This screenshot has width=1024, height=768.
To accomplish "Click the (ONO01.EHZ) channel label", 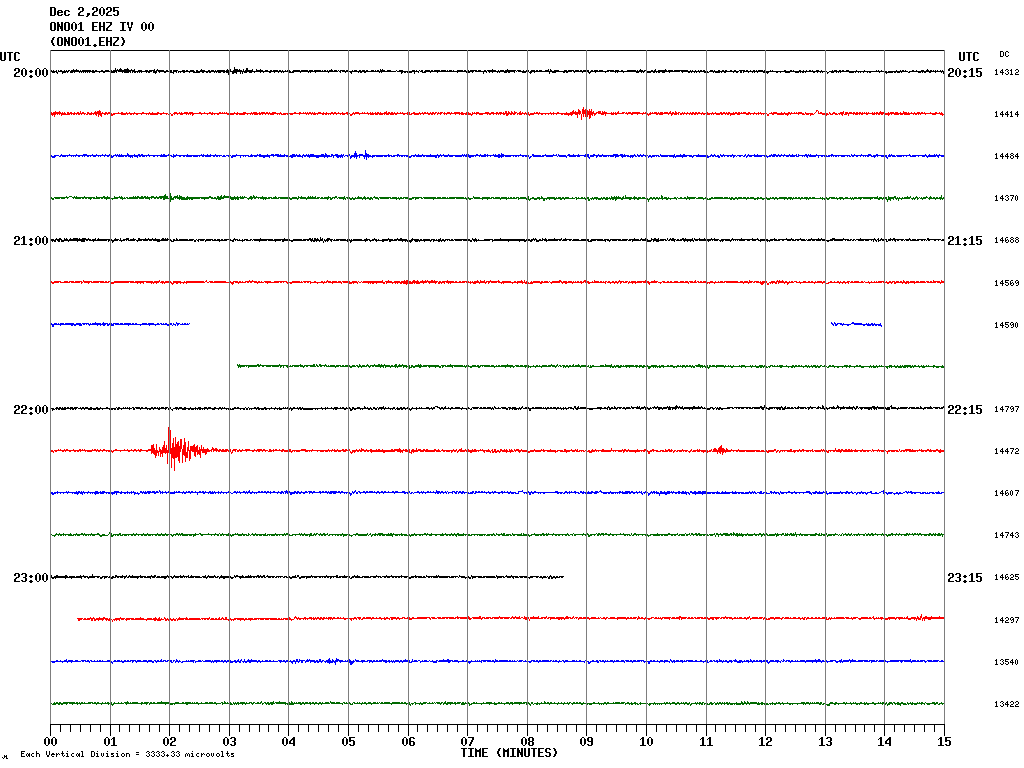I will pos(88,42).
